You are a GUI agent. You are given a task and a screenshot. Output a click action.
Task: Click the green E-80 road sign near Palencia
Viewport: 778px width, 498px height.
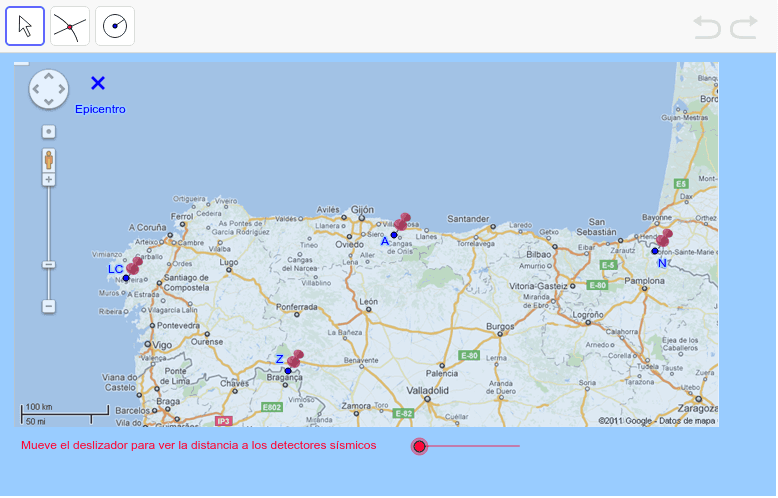(x=469, y=356)
